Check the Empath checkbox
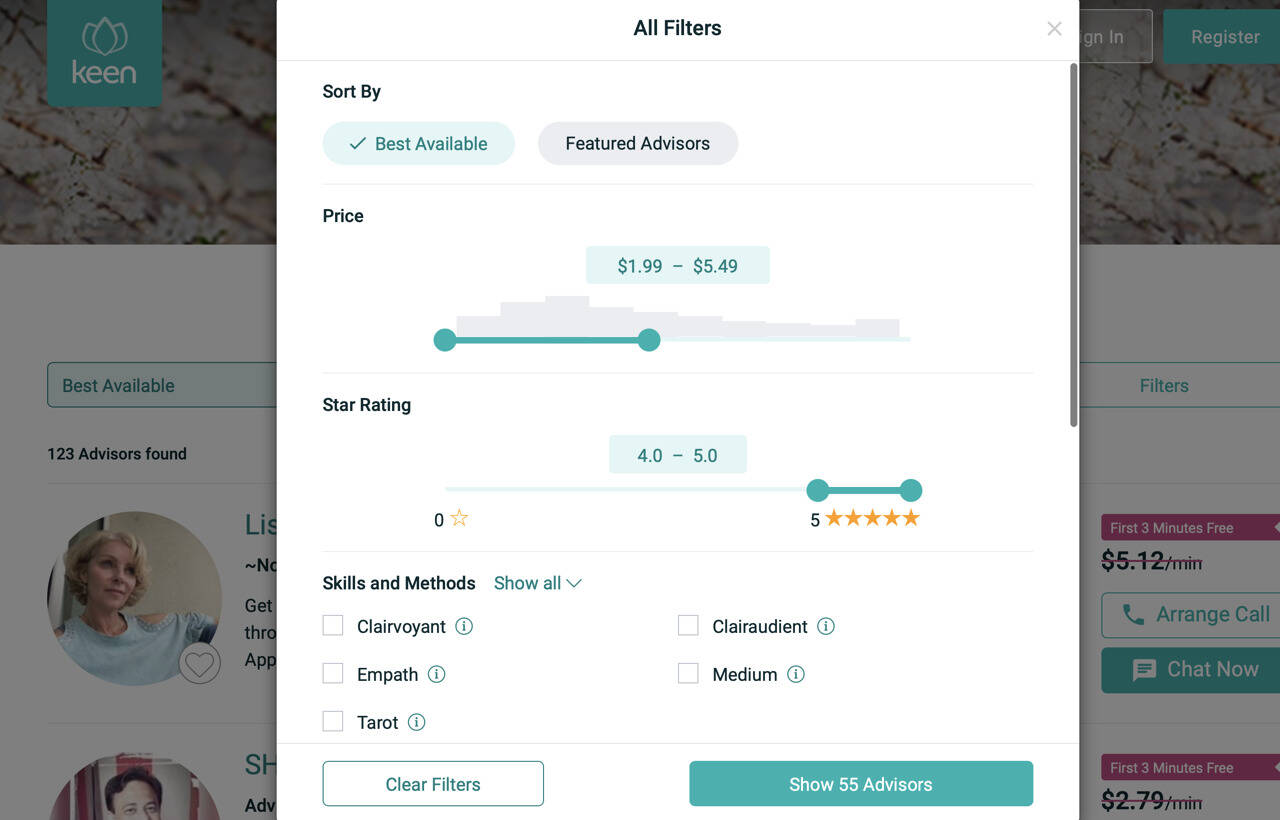Image resolution: width=1280 pixels, height=820 pixels. point(333,674)
